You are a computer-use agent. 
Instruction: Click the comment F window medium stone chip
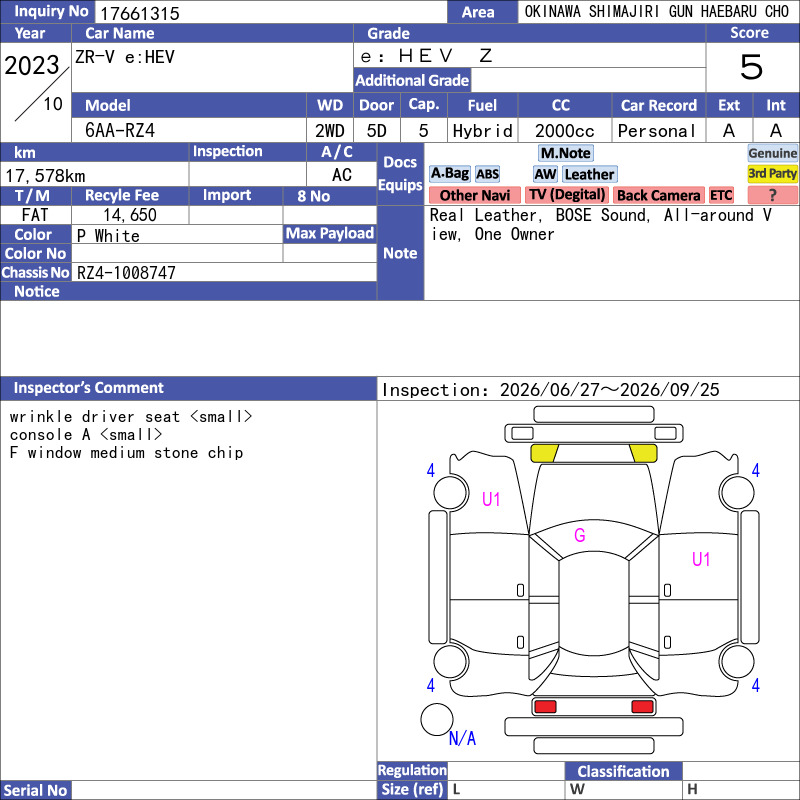coord(126,453)
